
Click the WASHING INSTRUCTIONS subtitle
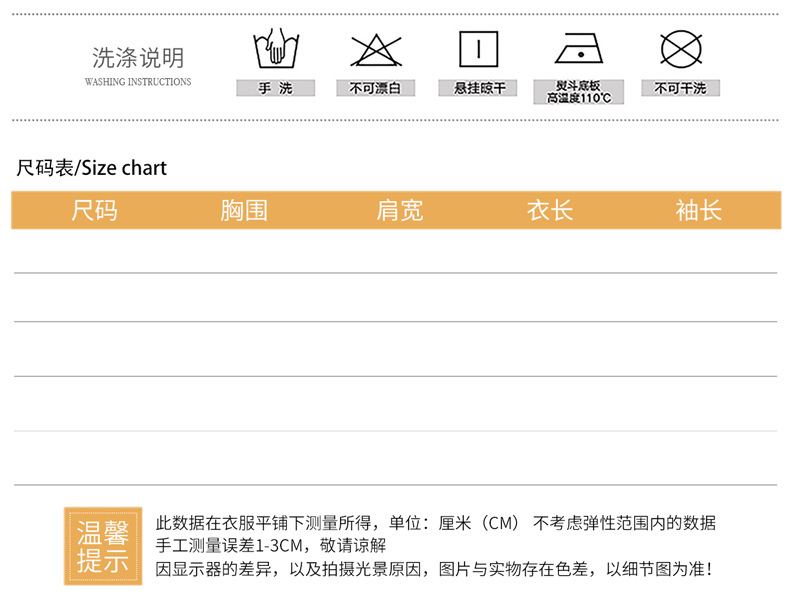point(138,82)
